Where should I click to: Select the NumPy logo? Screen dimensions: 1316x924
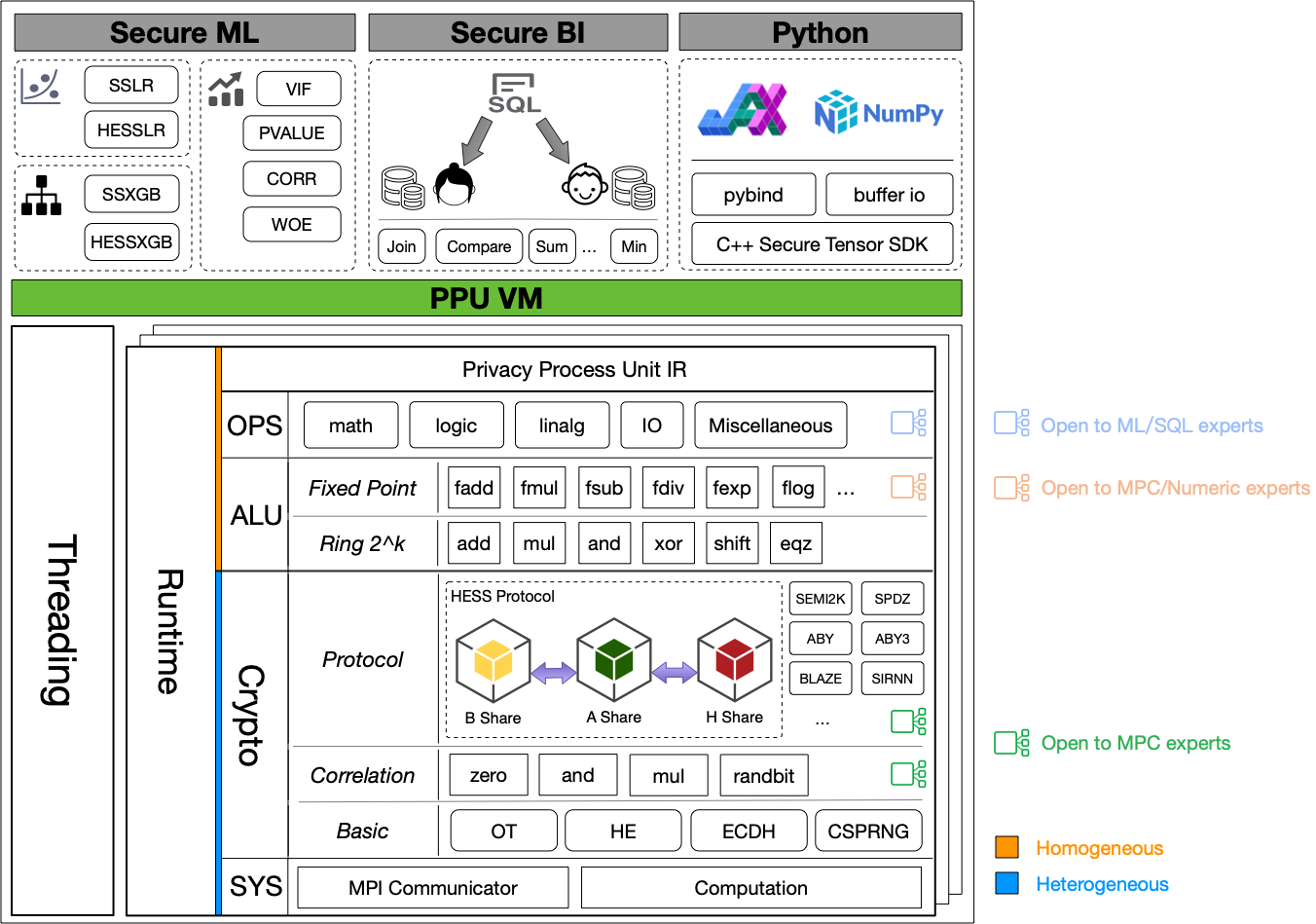(x=881, y=107)
